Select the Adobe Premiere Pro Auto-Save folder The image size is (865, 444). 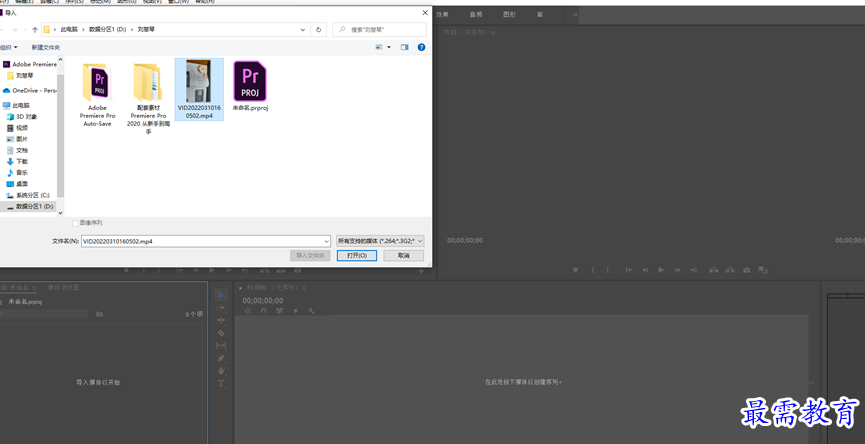[x=98, y=95]
